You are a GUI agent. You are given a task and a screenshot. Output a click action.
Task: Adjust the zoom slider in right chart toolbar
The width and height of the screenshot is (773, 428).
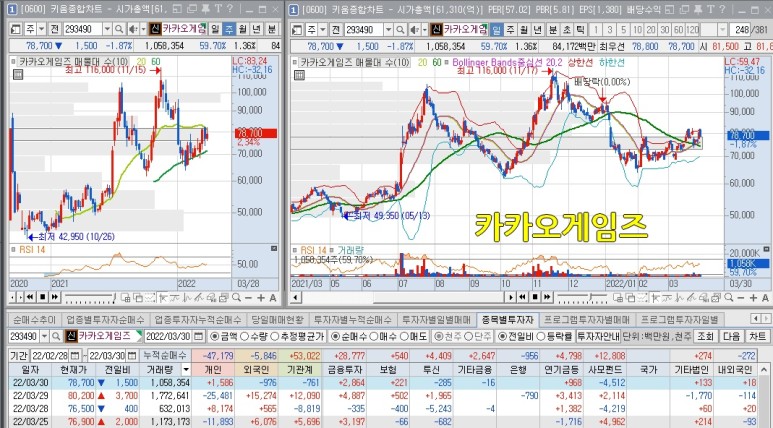pos(582,297)
